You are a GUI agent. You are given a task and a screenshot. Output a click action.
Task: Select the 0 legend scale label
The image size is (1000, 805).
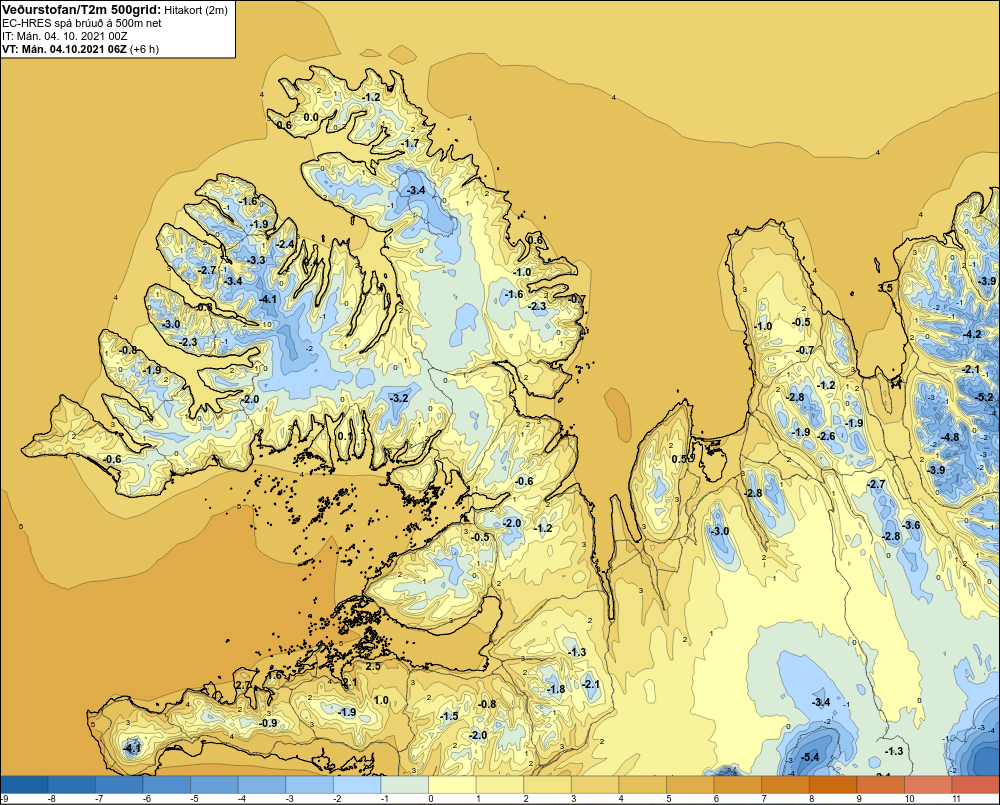tap(431, 799)
